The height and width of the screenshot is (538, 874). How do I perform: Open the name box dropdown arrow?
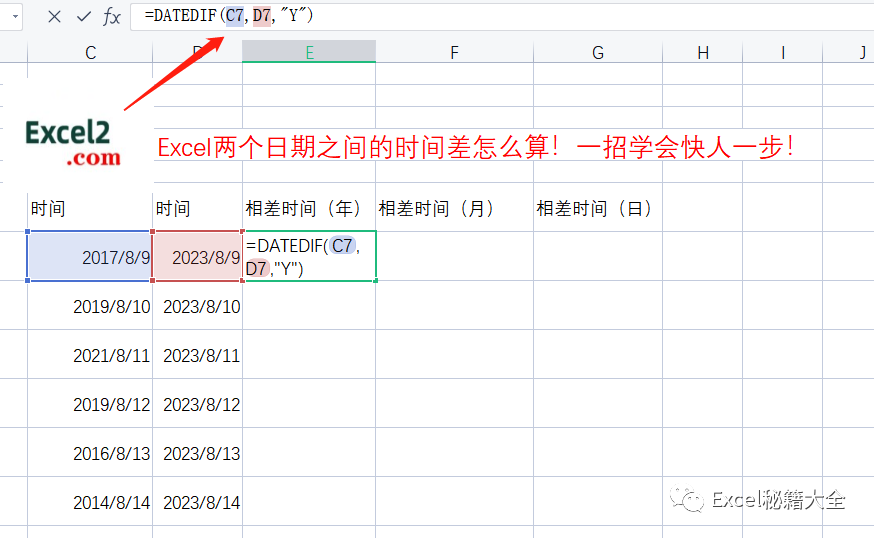tap(15, 17)
